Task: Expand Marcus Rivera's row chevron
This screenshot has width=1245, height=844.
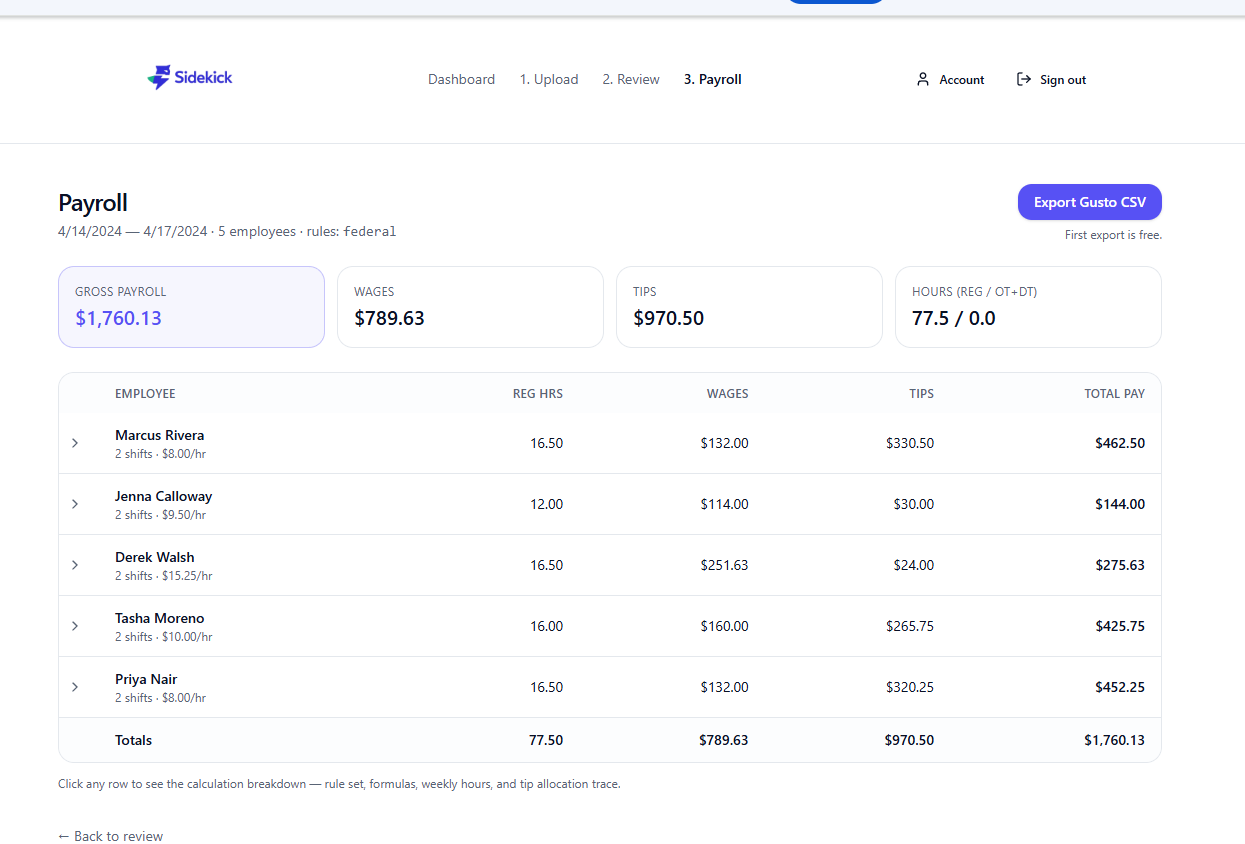Action: click(x=75, y=443)
